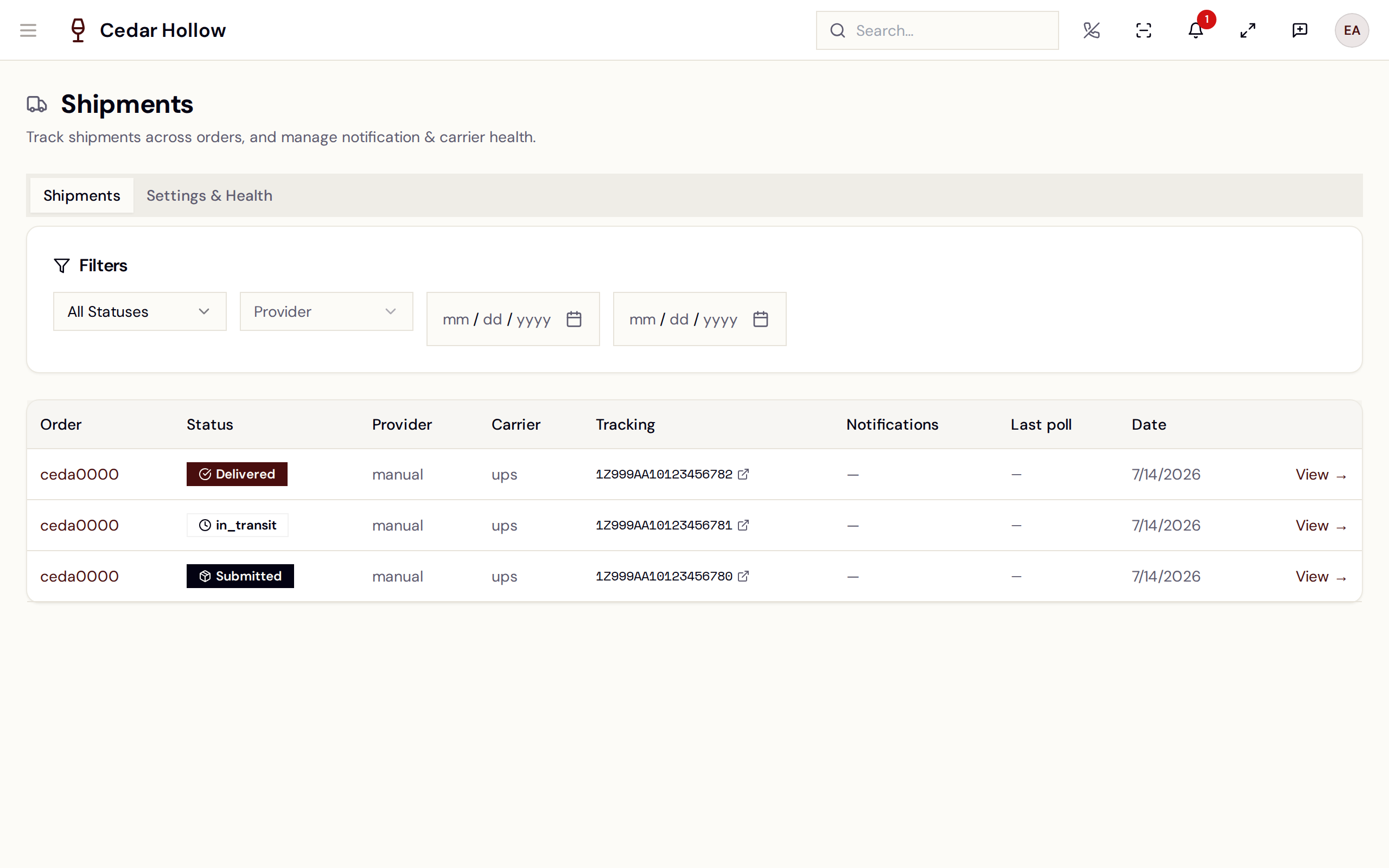This screenshot has height=868, width=1389.
Task: Open order ceda0000 in Submitted row
Action: (x=79, y=576)
